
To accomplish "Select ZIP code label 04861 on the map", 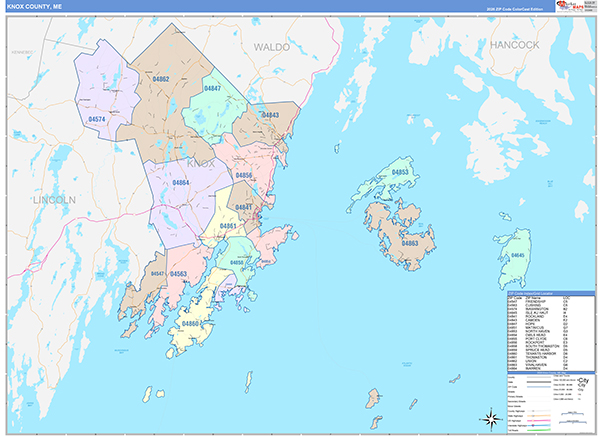I will coord(228,226).
